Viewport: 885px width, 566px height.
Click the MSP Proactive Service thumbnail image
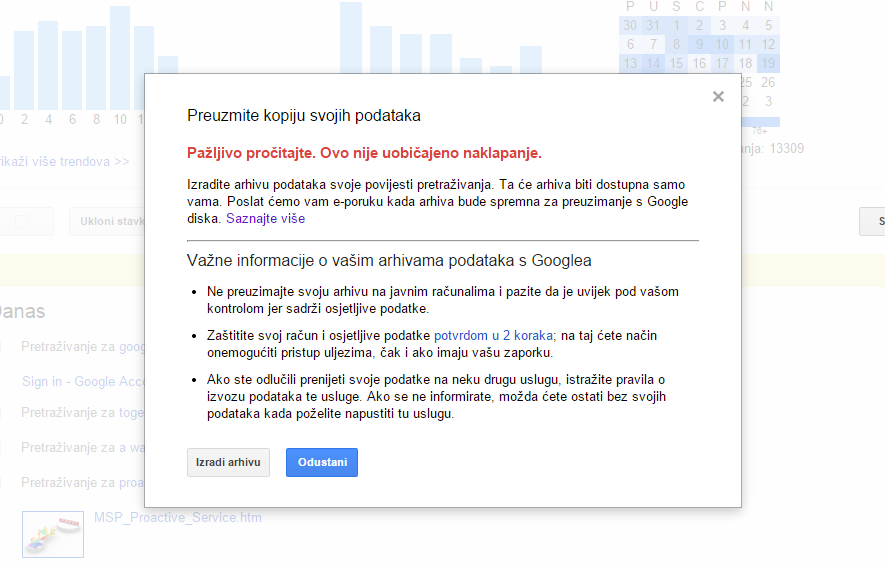(x=53, y=534)
